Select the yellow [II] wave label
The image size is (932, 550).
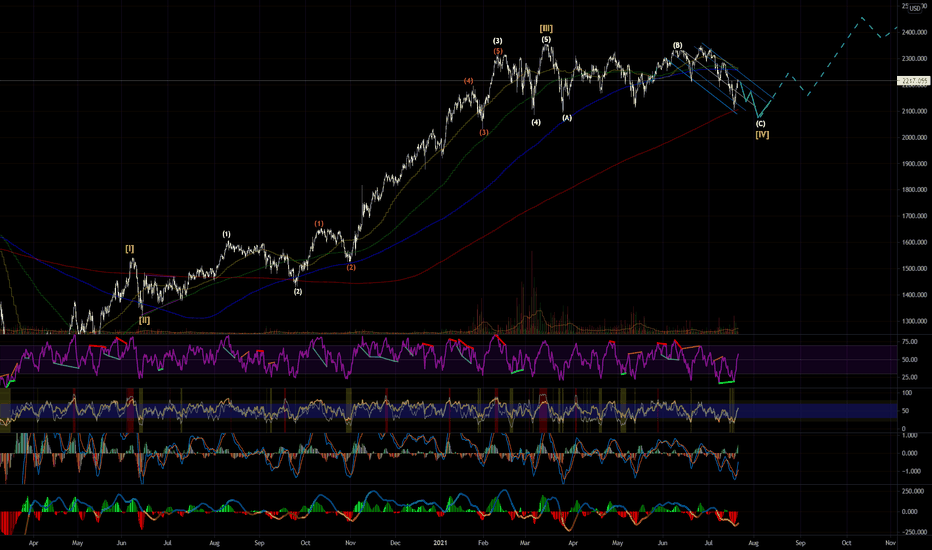point(144,320)
